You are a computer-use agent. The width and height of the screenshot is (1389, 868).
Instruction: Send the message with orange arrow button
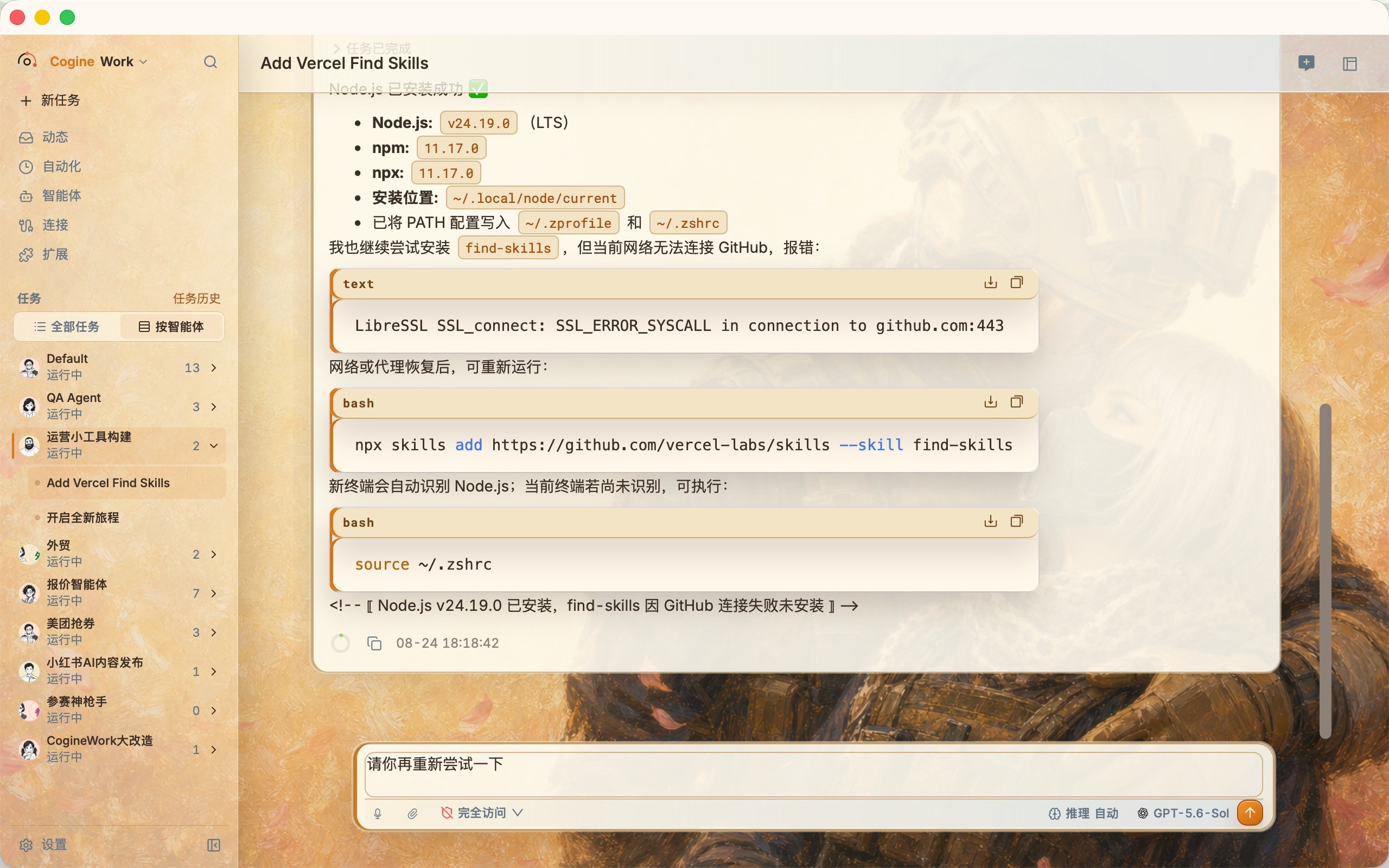(1250, 812)
